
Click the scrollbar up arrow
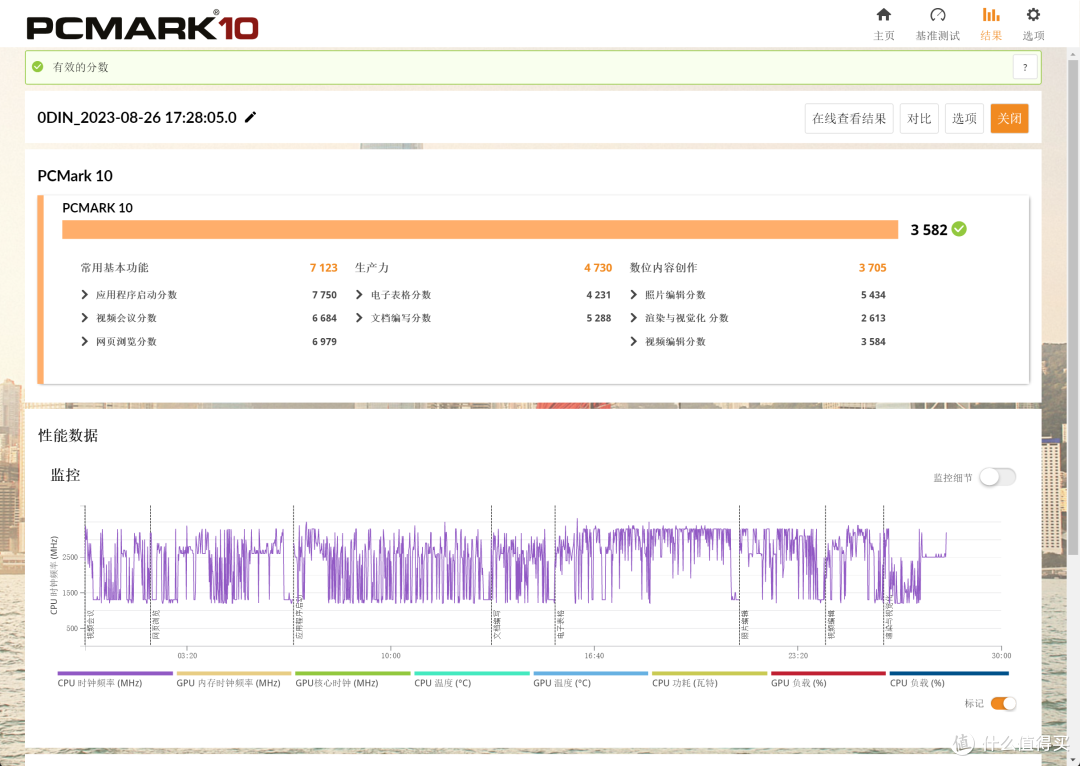[1073, 53]
